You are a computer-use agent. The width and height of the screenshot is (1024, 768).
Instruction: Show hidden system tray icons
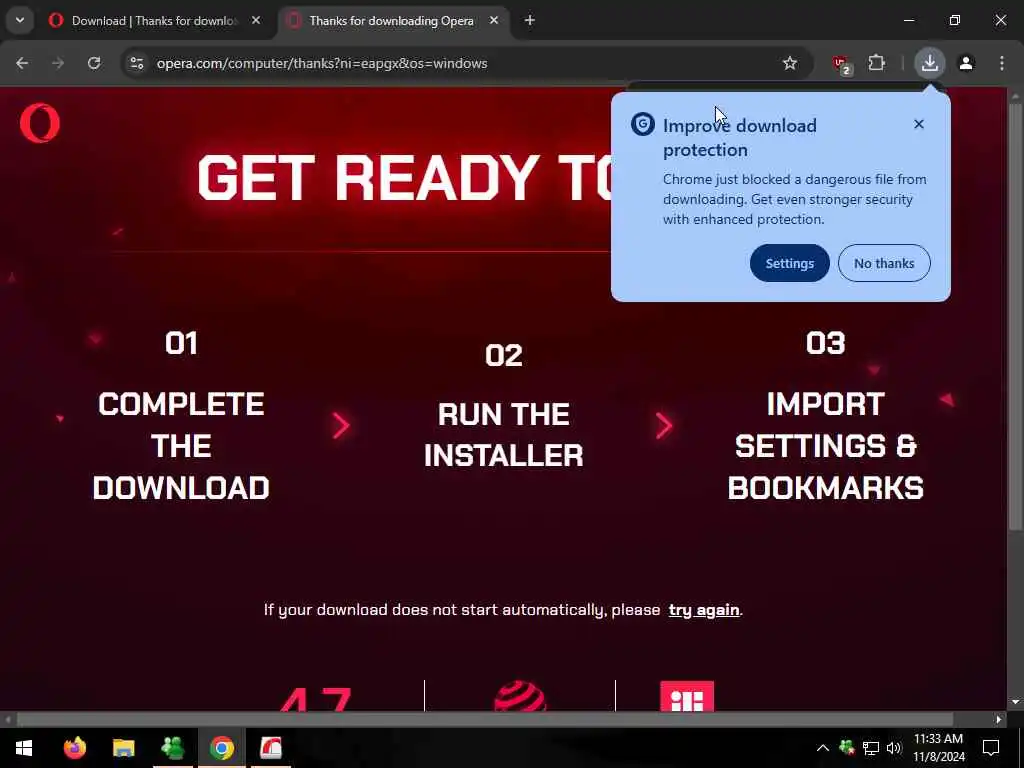(823, 748)
